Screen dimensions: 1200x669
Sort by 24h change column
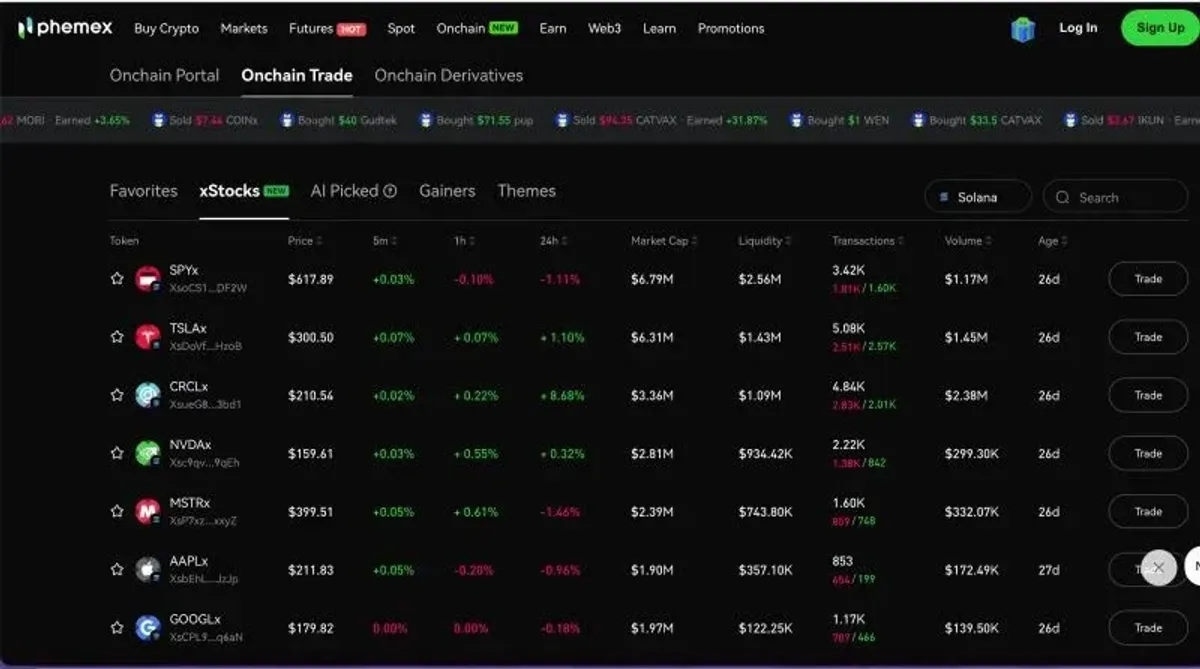[x=564, y=241]
